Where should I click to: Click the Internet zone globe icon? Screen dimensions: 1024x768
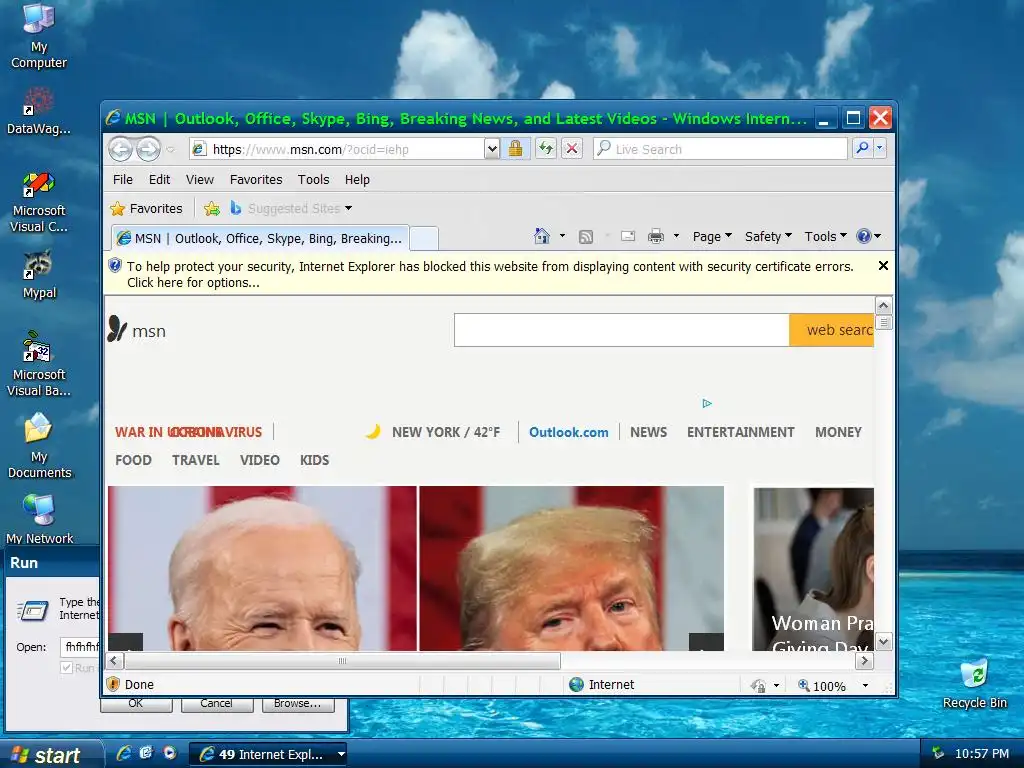[x=576, y=684]
